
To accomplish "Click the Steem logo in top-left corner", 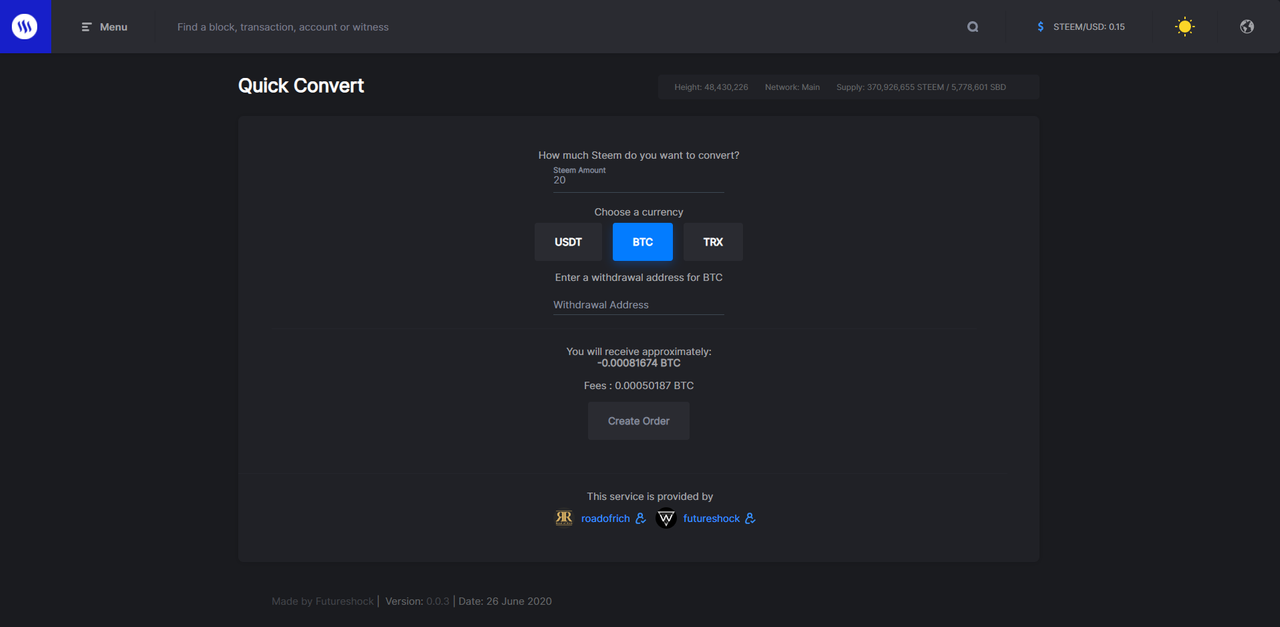I will click(x=25, y=26).
